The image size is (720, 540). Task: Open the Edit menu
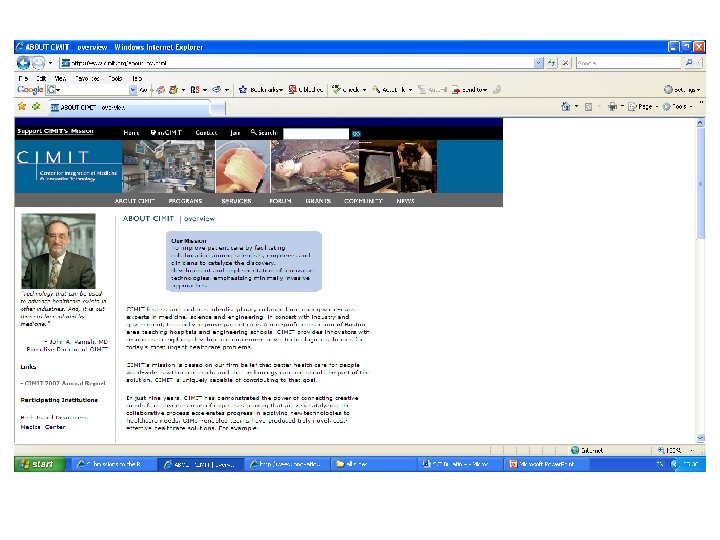coord(41,79)
